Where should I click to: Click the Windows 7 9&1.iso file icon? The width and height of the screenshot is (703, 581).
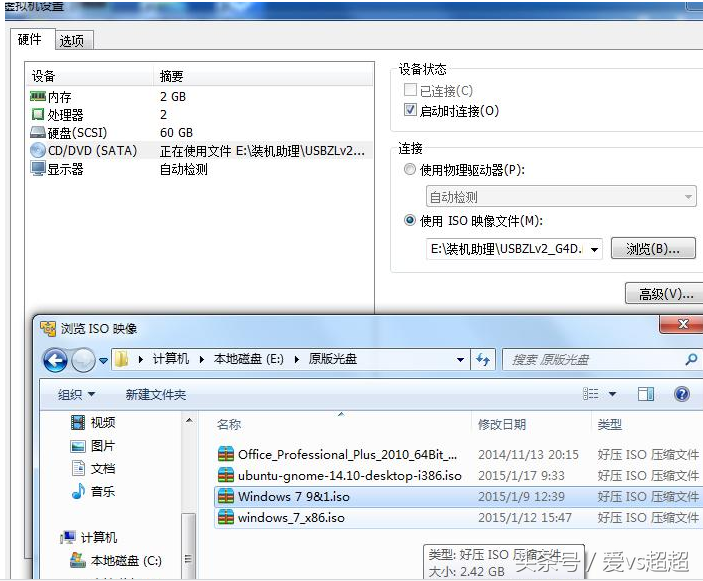[x=226, y=496]
